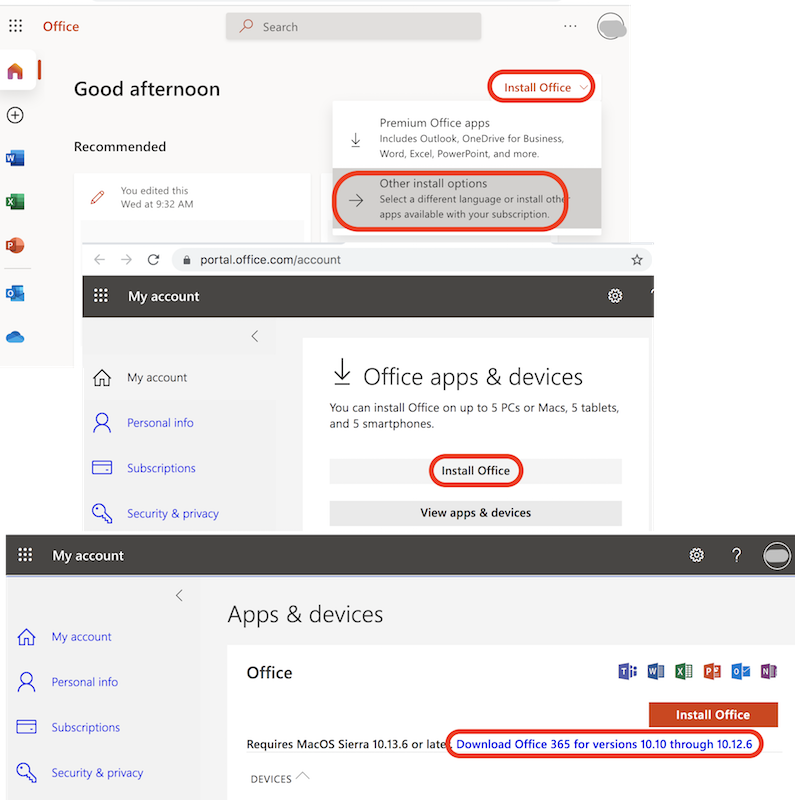Click the Office home icon in sidebar
Viewport: 795px width, 800px height.
pos(15,71)
